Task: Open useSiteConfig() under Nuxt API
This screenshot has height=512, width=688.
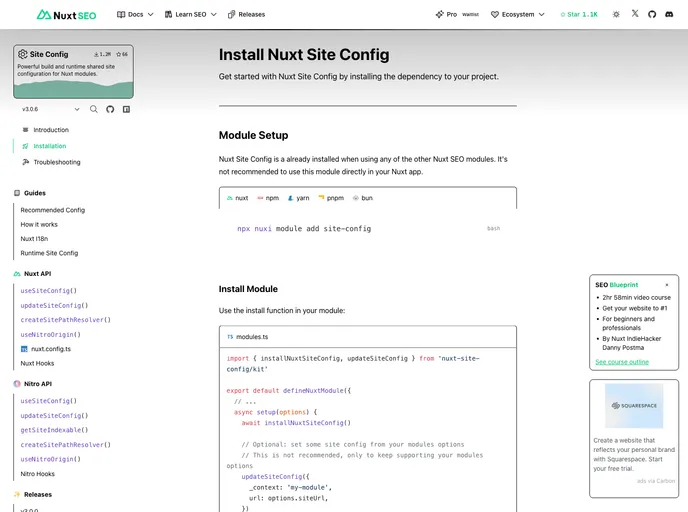Action: pos(48,291)
